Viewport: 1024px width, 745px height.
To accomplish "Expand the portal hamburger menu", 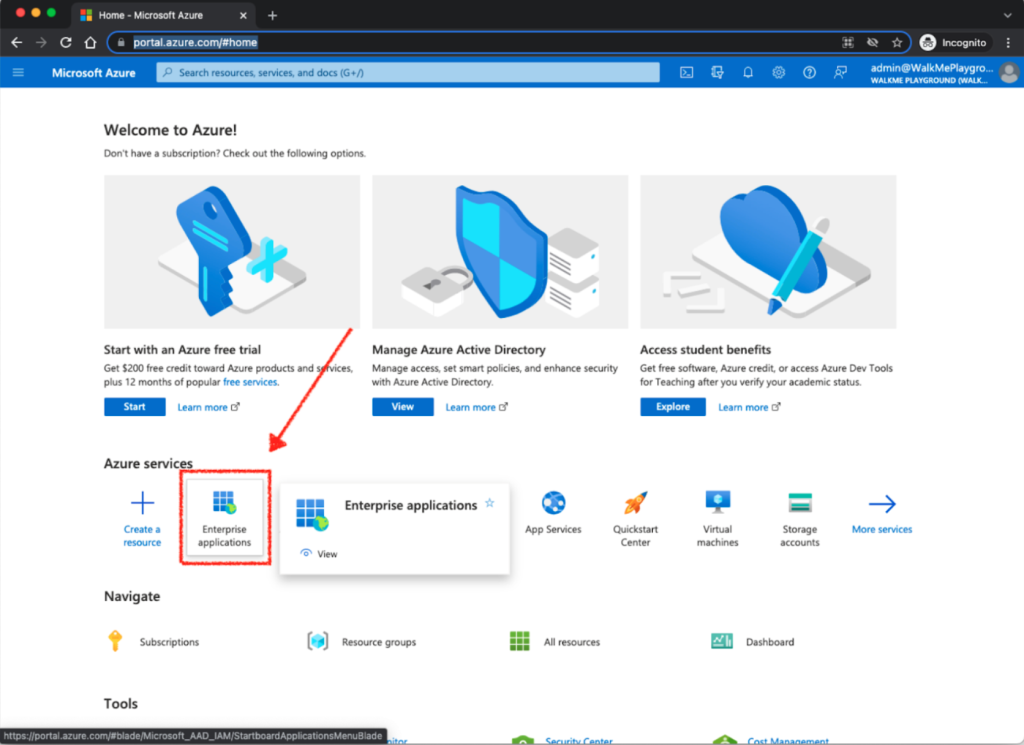I will tap(18, 73).
